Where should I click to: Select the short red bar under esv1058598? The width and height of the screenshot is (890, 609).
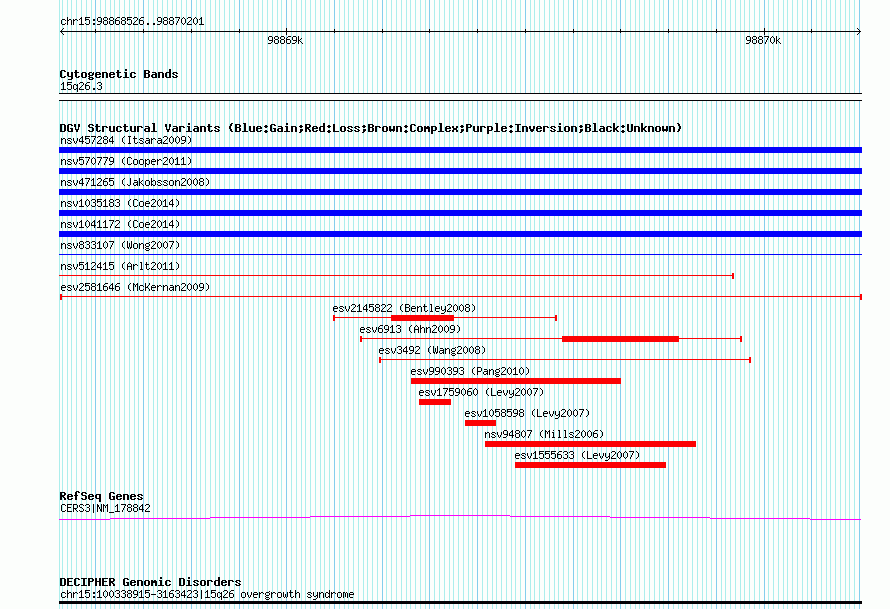coord(480,423)
